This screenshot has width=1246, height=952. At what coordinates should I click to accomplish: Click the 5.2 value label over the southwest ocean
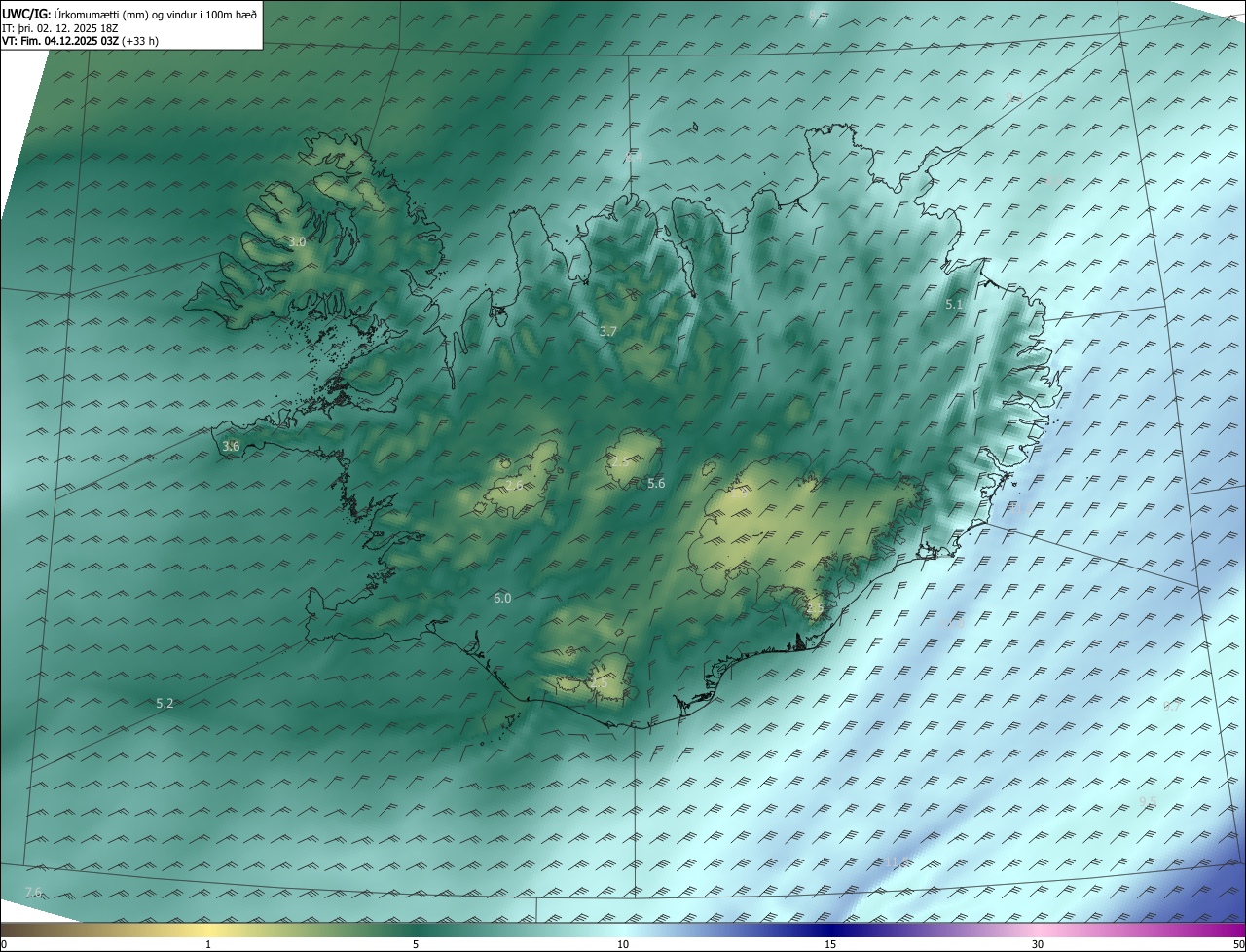tap(165, 703)
